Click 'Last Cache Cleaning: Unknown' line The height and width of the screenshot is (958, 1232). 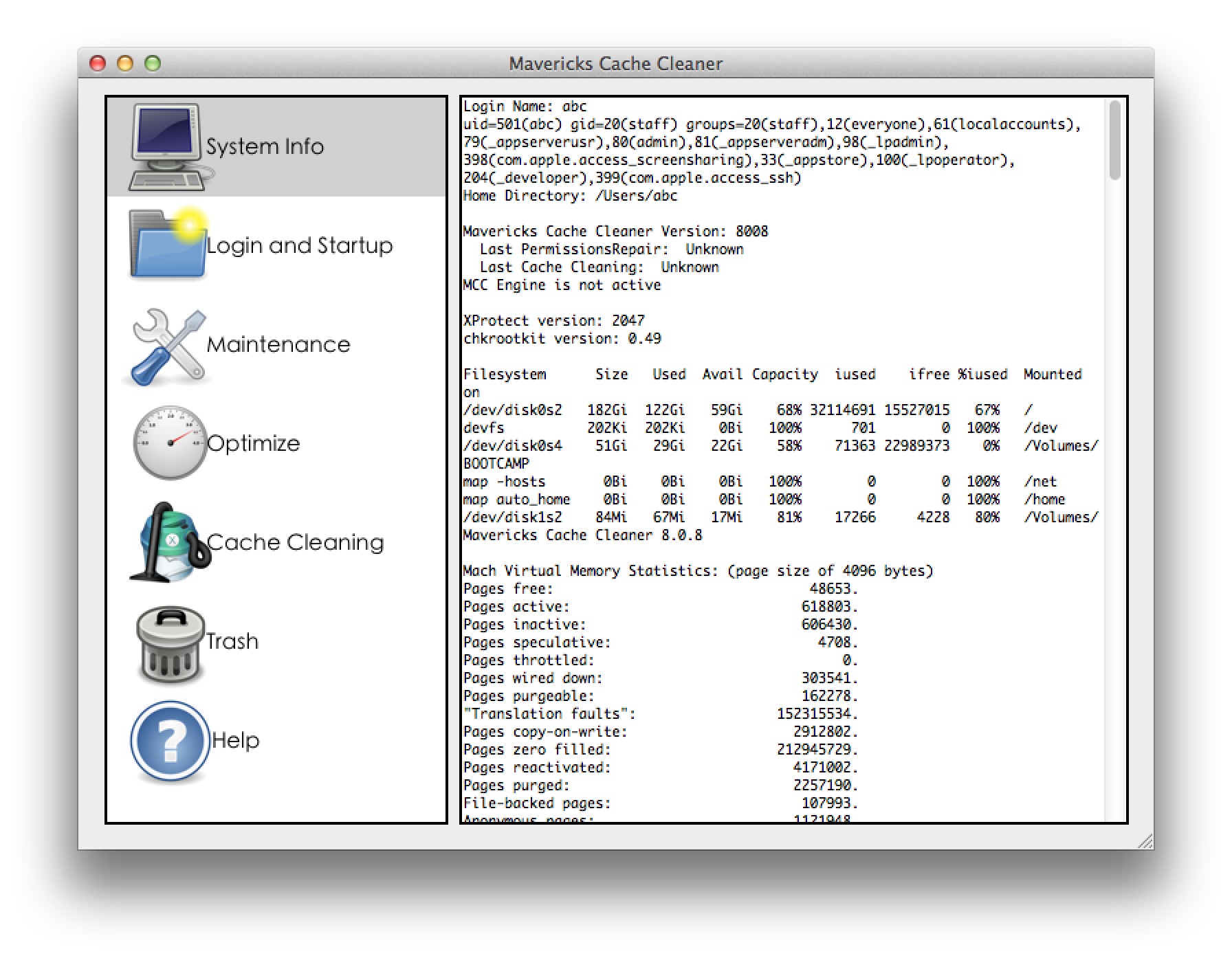pyautogui.click(x=599, y=267)
